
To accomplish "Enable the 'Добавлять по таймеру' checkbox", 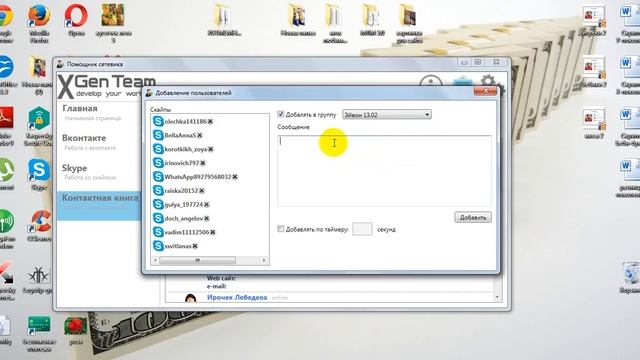I will click(280, 229).
